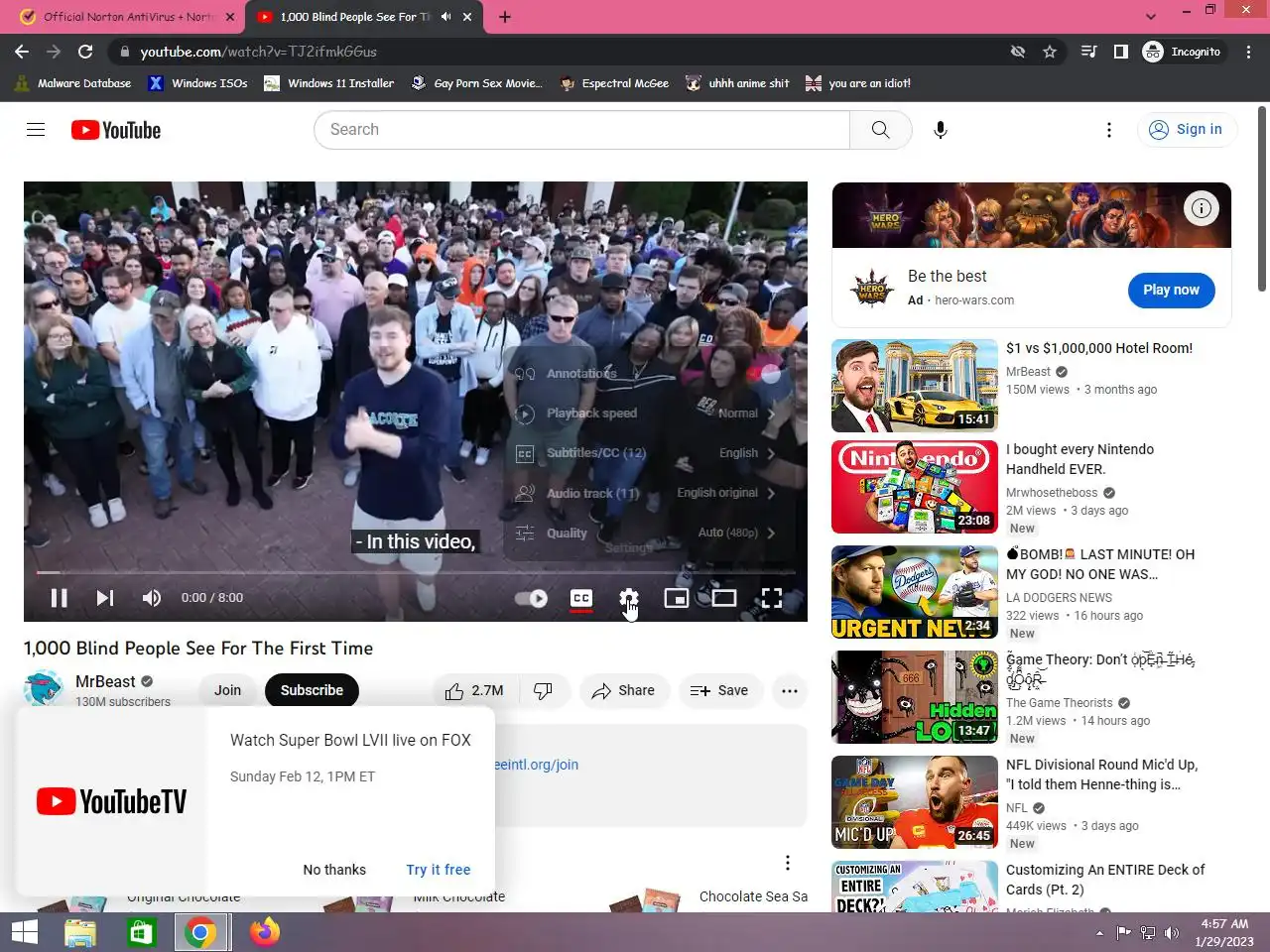
Task: Pause the video playback
Action: click(x=59, y=598)
